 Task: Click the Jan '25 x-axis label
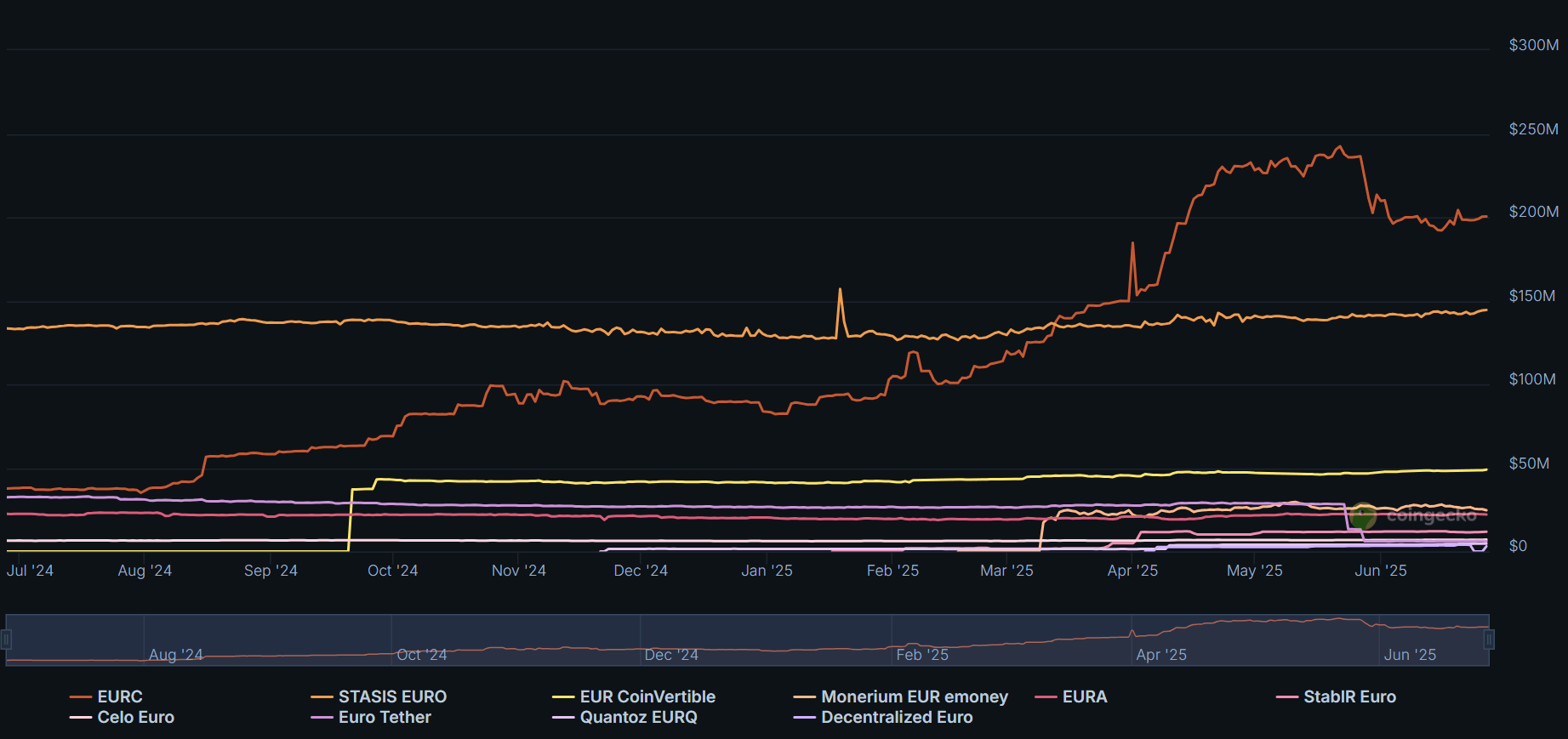[x=767, y=571]
